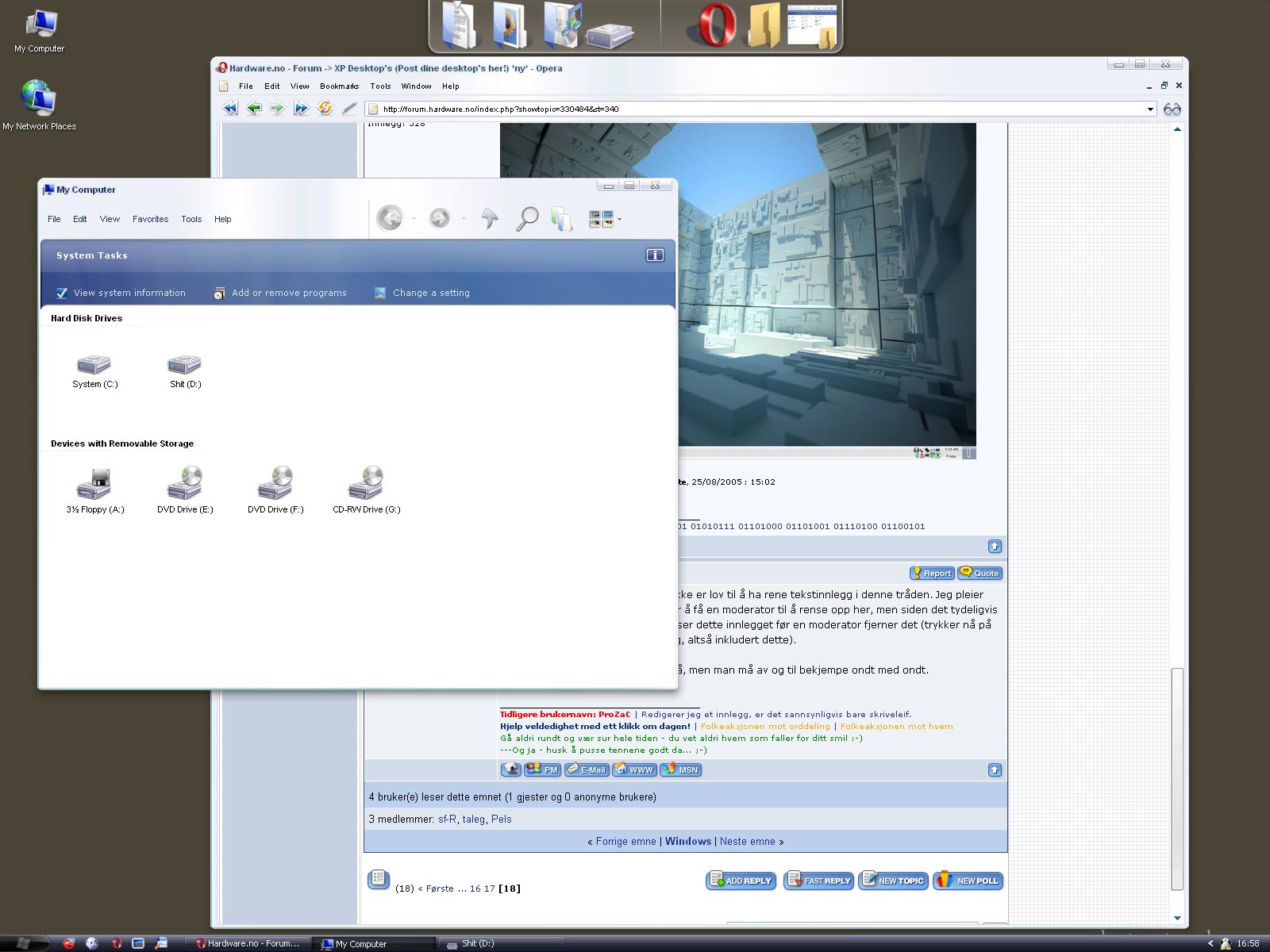This screenshot has width=1270, height=952.
Task: Click Opera rewind button
Action: tap(230, 109)
